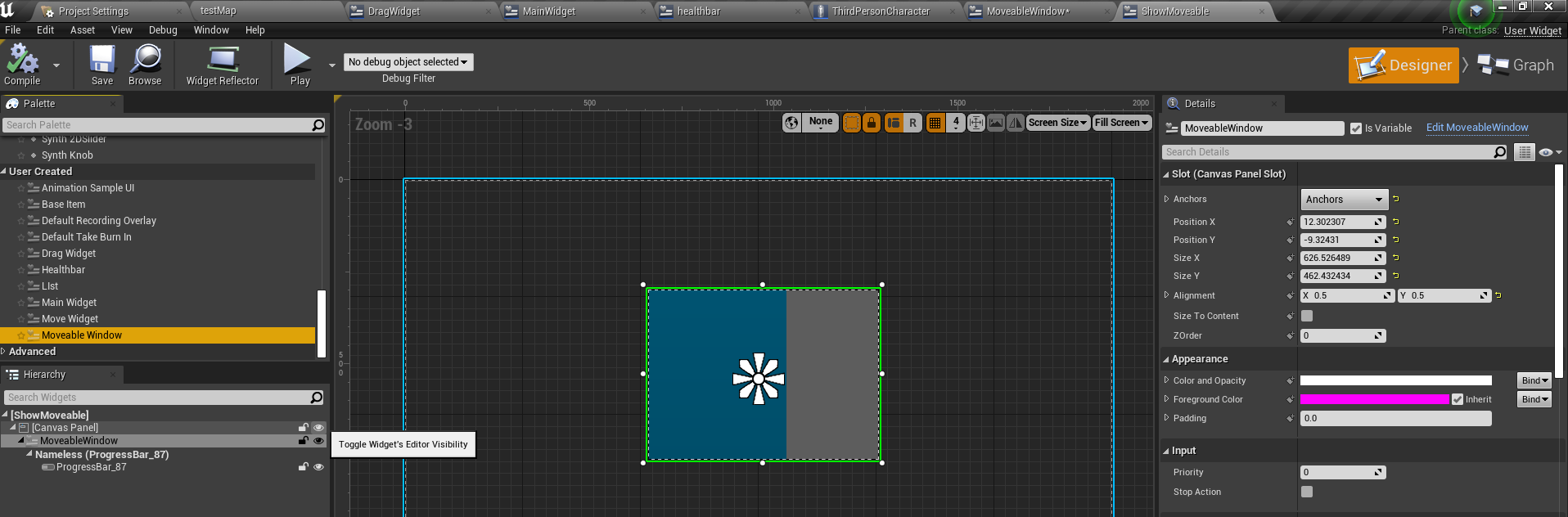Toggle widget outlines dashed-box icon
Image resolution: width=1568 pixels, height=517 pixels.
[x=852, y=123]
